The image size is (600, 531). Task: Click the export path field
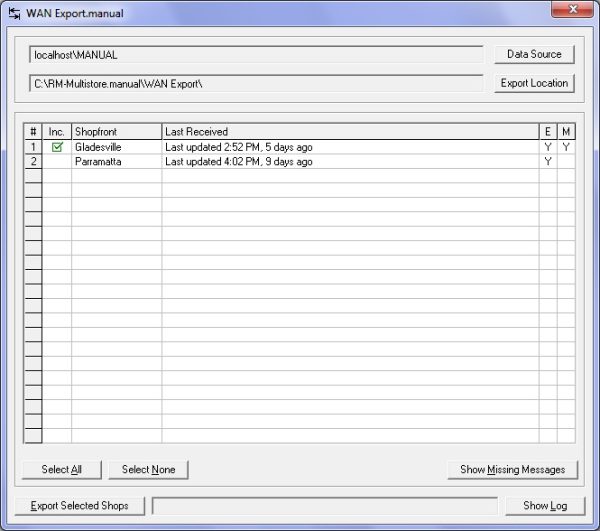257,83
